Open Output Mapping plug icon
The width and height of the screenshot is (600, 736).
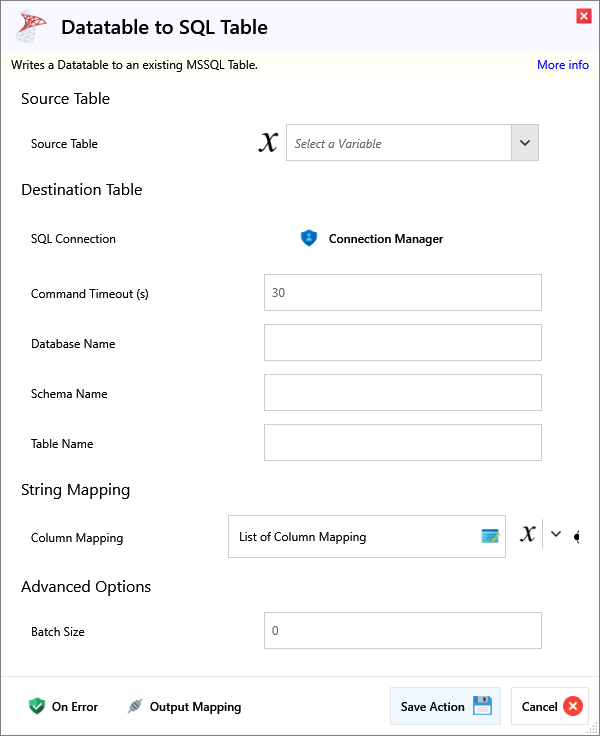click(x=135, y=706)
